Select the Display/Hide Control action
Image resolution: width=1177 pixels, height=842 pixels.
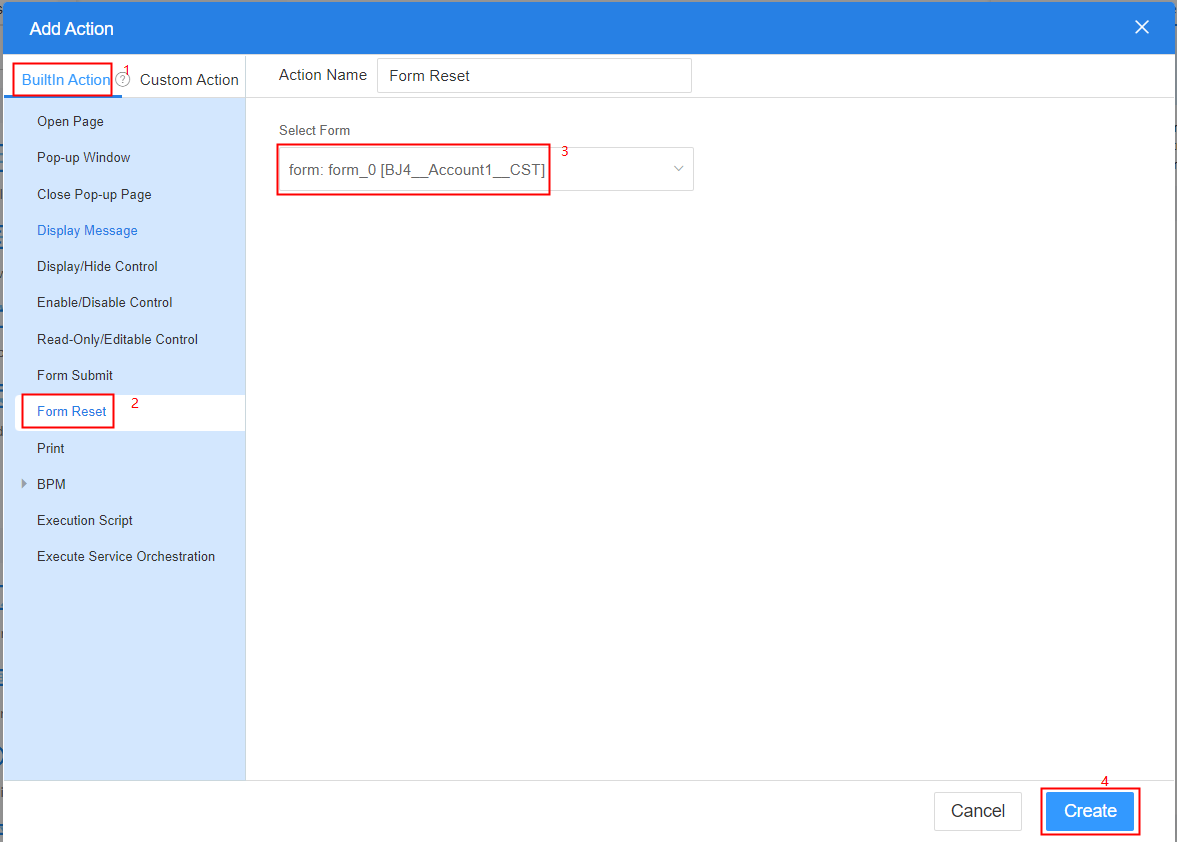coord(97,266)
